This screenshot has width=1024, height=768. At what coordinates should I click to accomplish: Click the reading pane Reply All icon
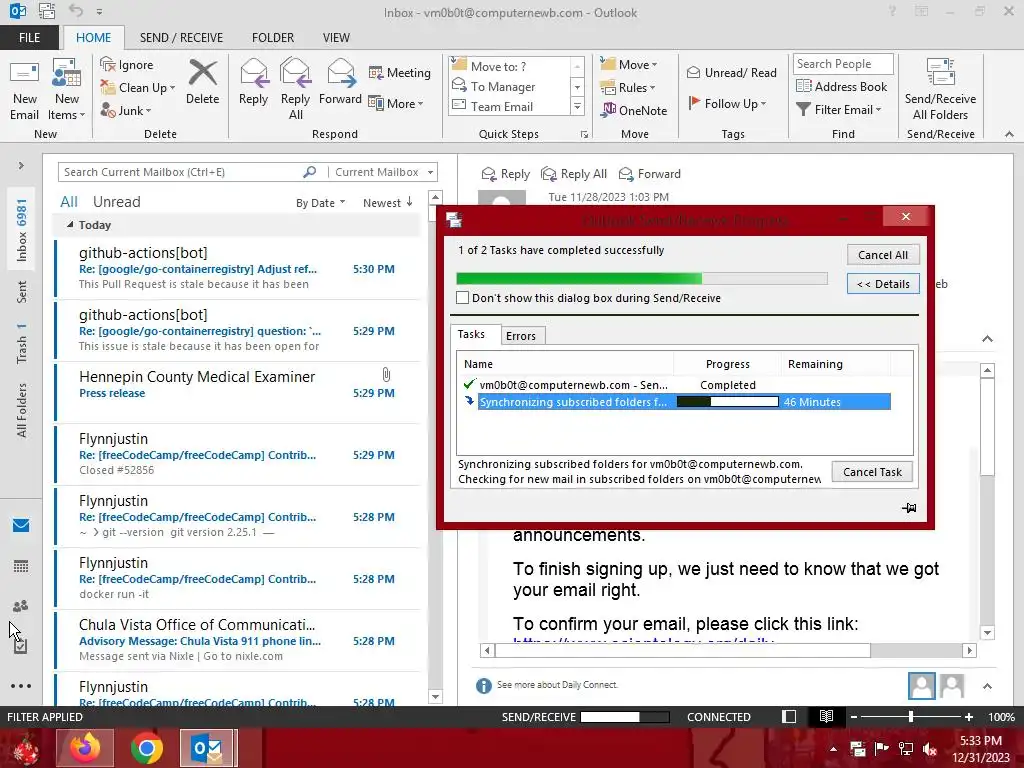[x=549, y=174]
